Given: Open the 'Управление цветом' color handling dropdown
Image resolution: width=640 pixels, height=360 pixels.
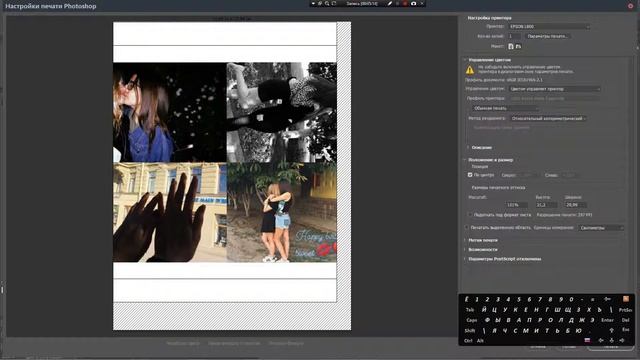Looking at the screenshot, I should (554, 89).
